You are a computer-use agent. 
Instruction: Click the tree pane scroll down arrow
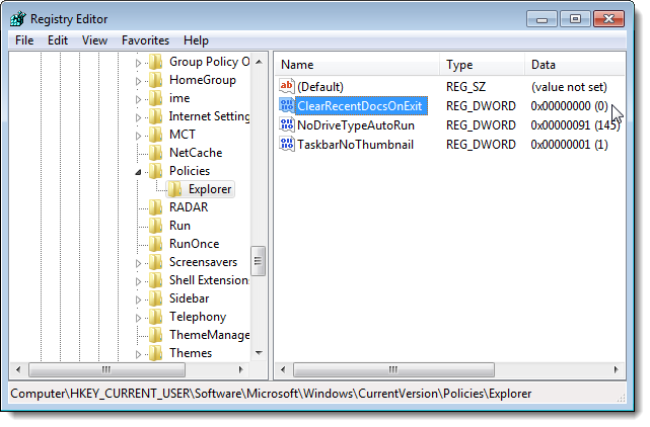click(259, 353)
